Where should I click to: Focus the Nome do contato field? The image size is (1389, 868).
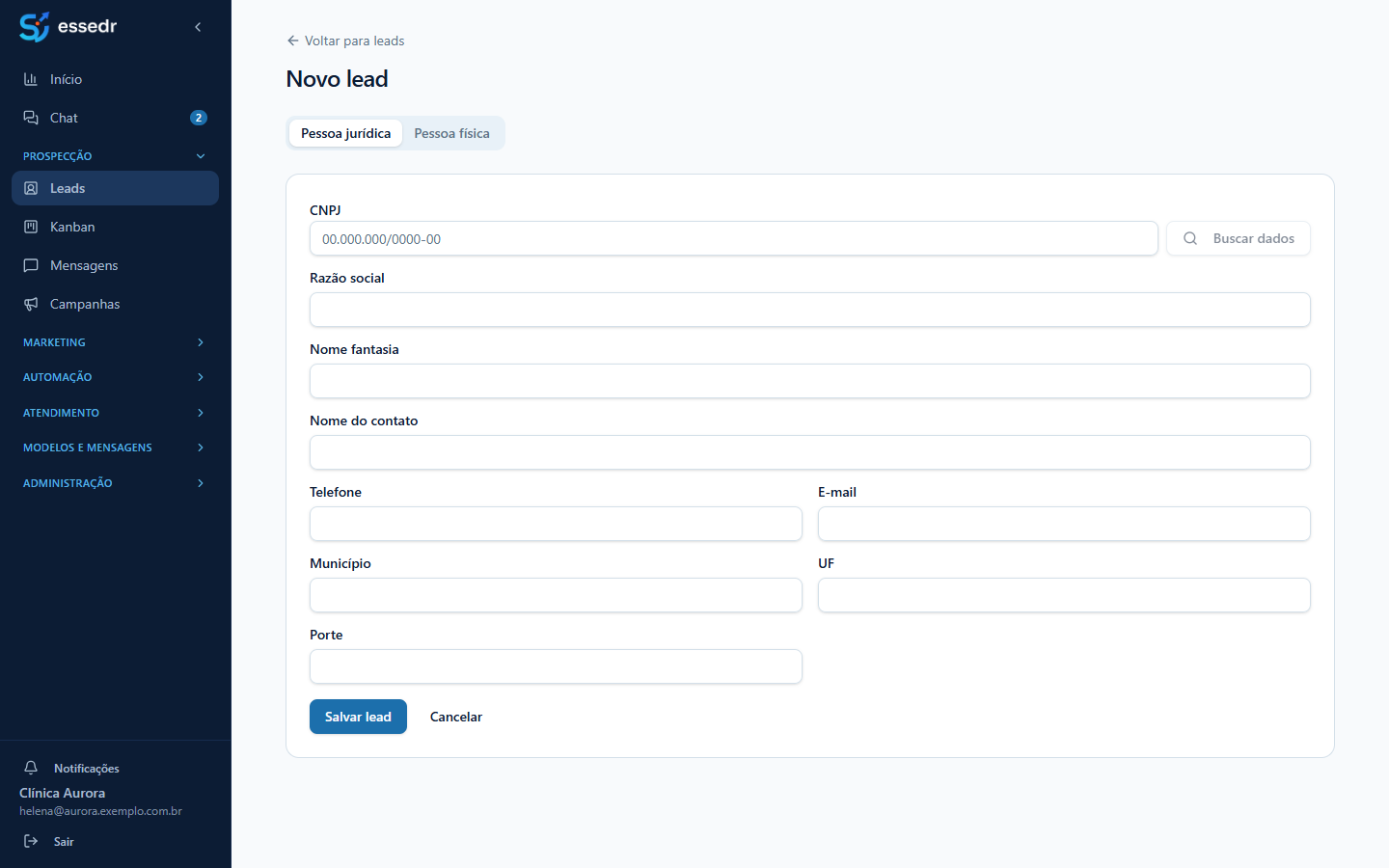pos(810,452)
